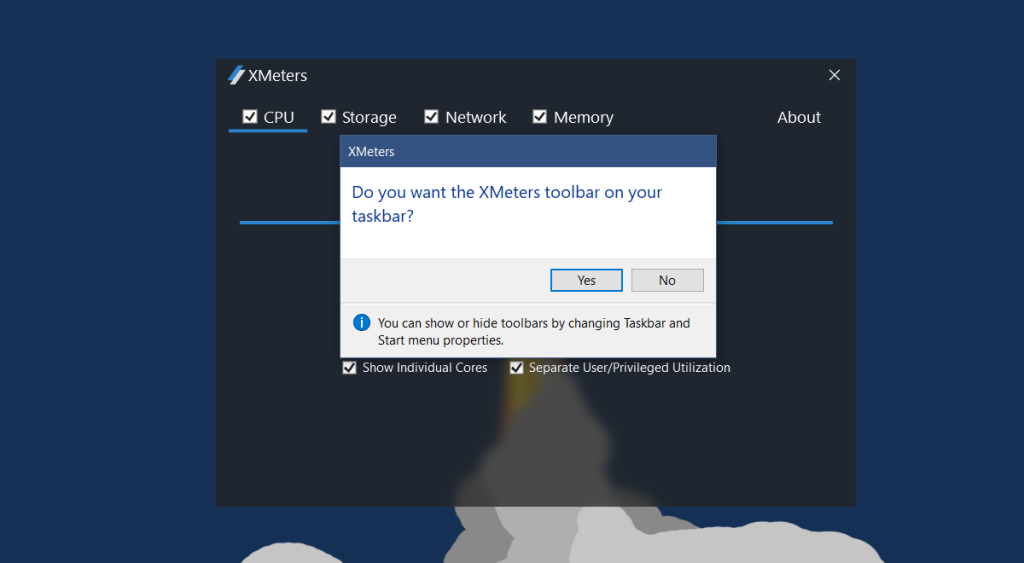The height and width of the screenshot is (563, 1024).
Task: Toggle the CPU checkbox
Action: click(x=249, y=116)
